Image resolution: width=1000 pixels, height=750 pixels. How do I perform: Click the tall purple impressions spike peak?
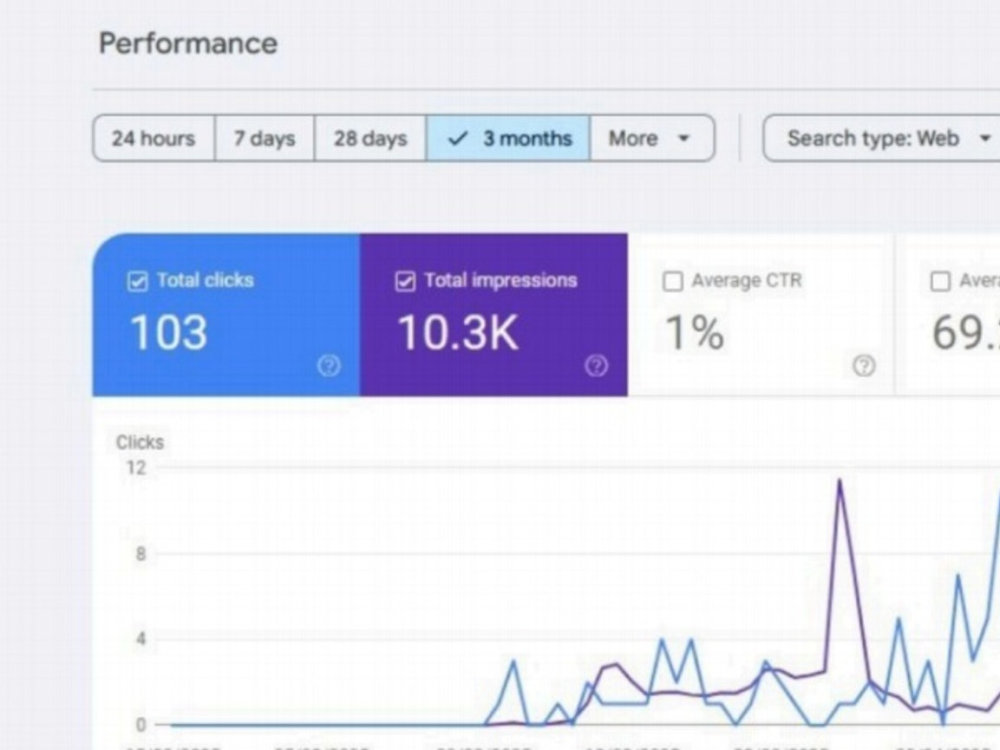(x=839, y=480)
